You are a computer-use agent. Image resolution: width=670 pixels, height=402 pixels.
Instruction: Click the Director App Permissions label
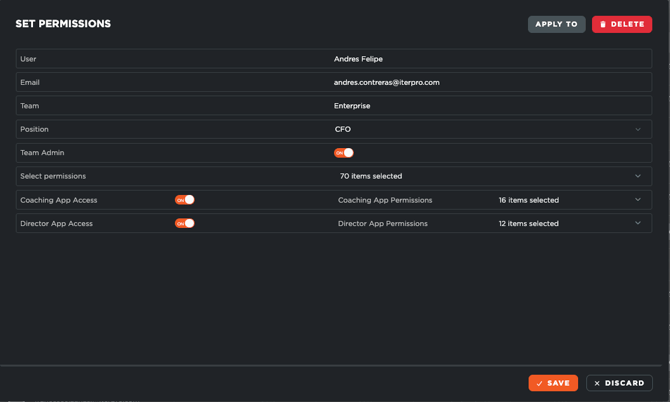click(x=383, y=223)
